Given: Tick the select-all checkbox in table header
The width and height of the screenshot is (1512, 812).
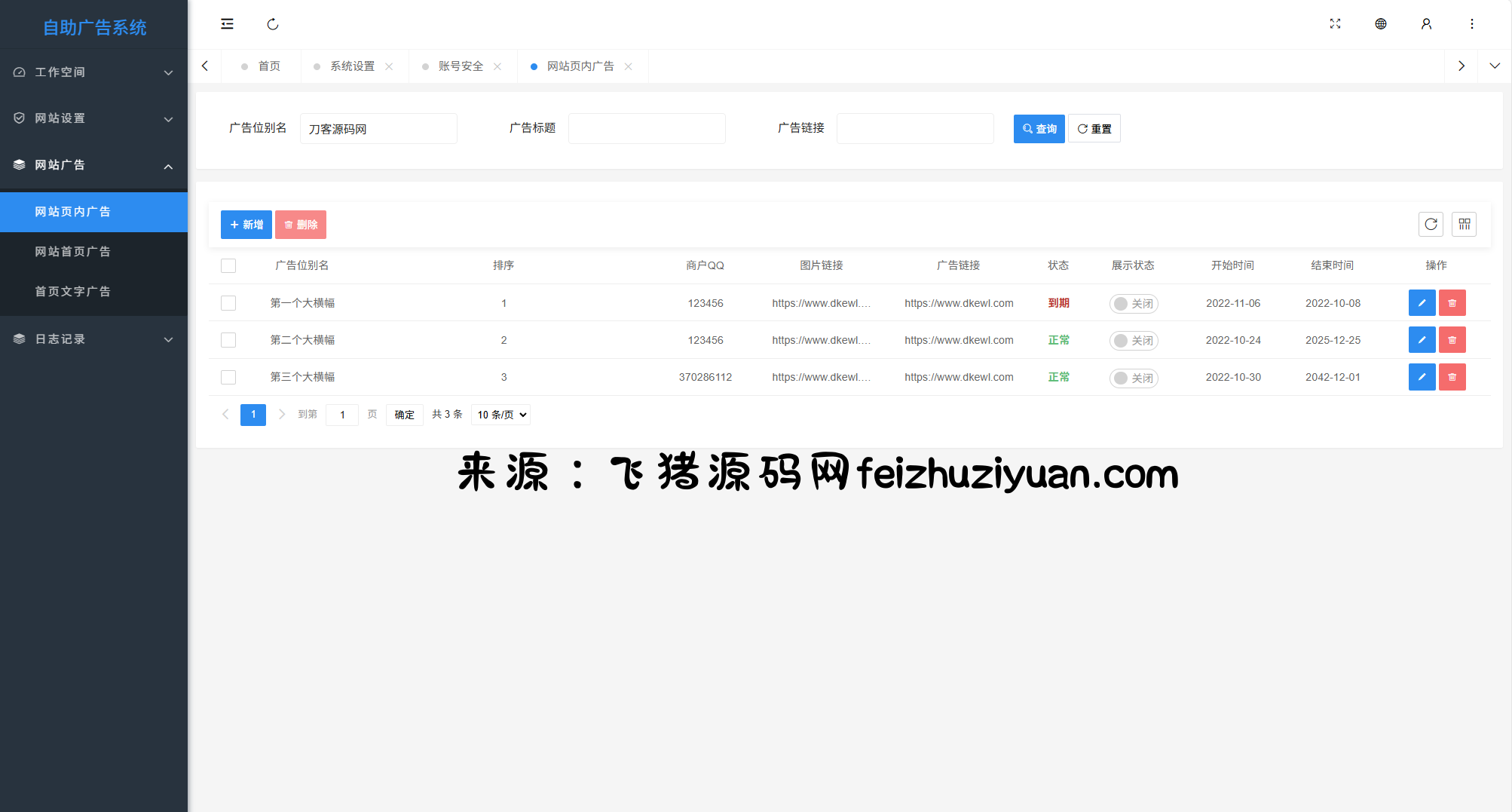Looking at the screenshot, I should pos(228,265).
